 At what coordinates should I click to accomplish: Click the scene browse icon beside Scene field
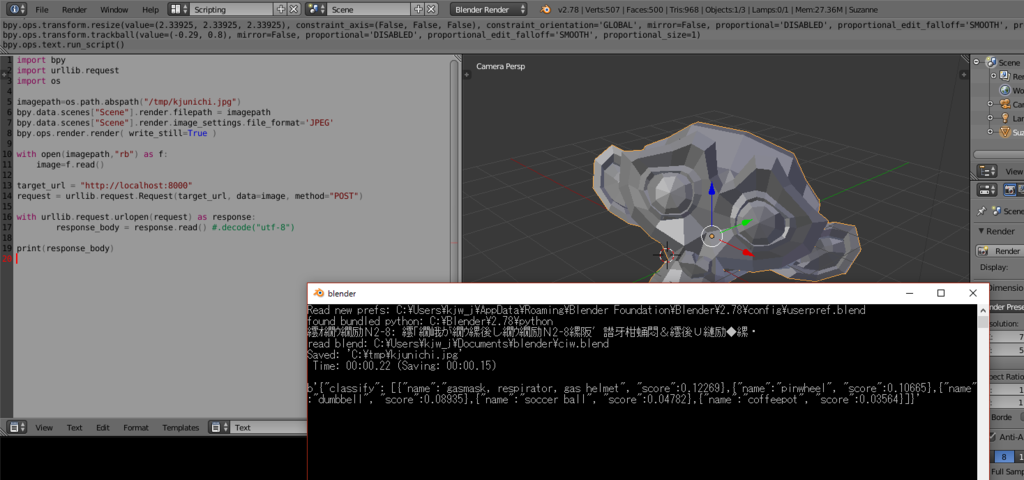point(316,10)
